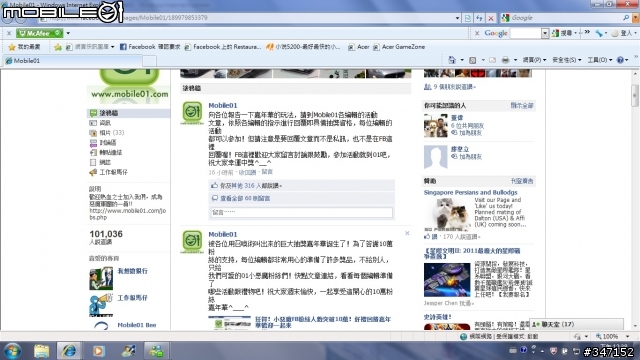640x360 pixels.
Task: Click the Read Mail icon in command bar
Action: [493, 60]
